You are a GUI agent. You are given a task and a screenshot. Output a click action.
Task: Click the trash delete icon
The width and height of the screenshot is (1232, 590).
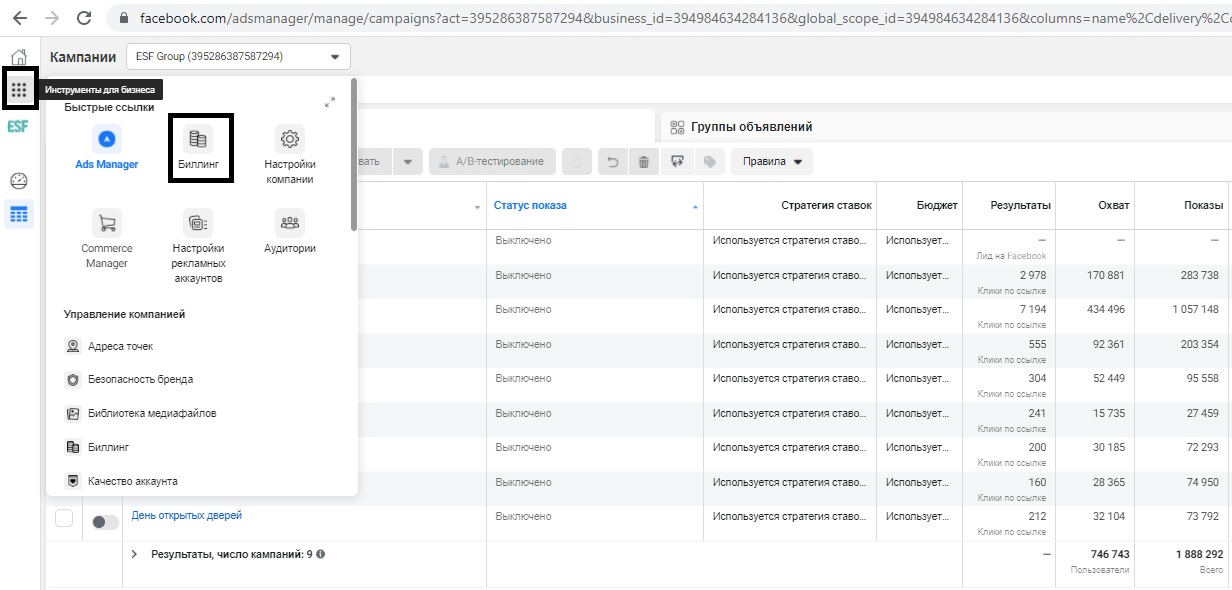pyautogui.click(x=644, y=161)
